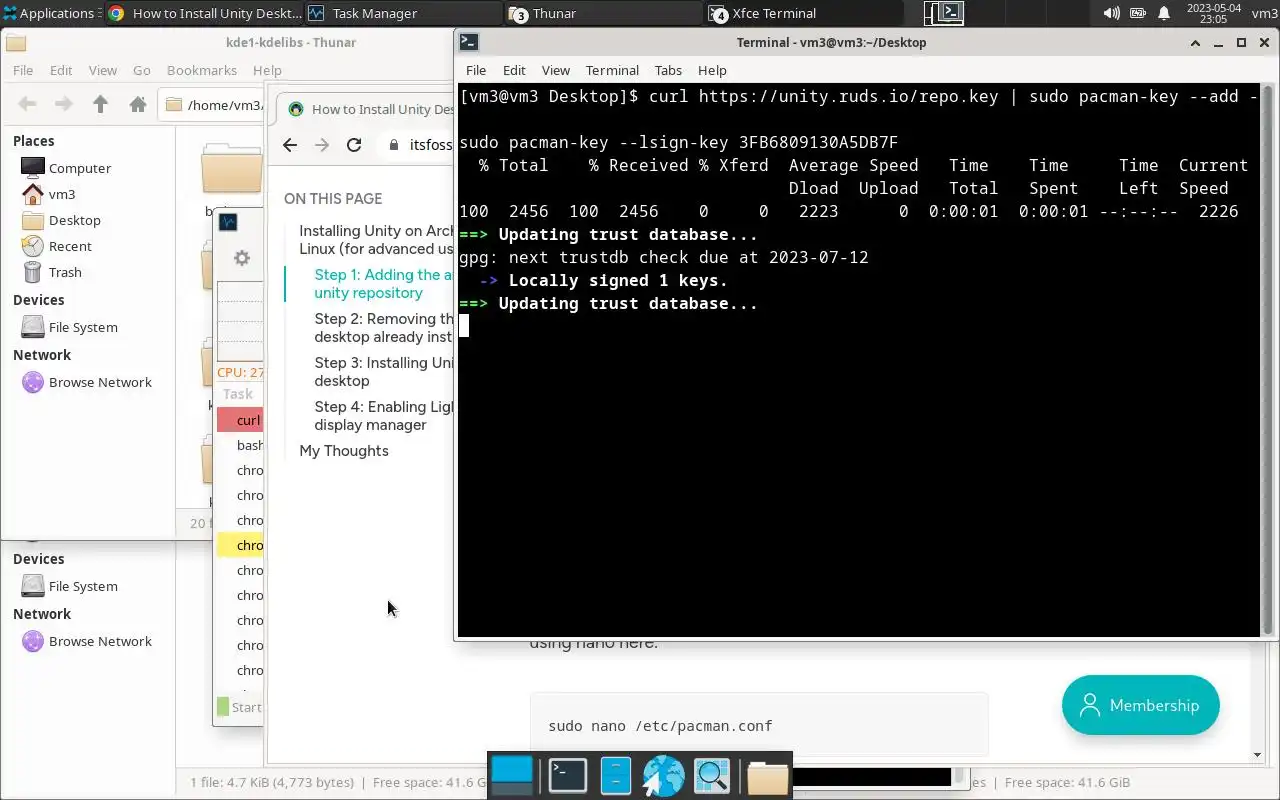
Task: Open the file manager cabinet dock icon
Action: (616, 776)
